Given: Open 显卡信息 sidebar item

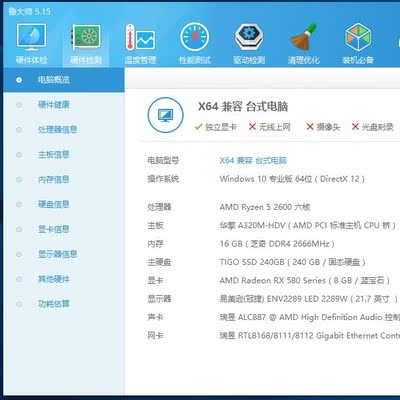Looking at the screenshot, I should pyautogui.click(x=54, y=229).
